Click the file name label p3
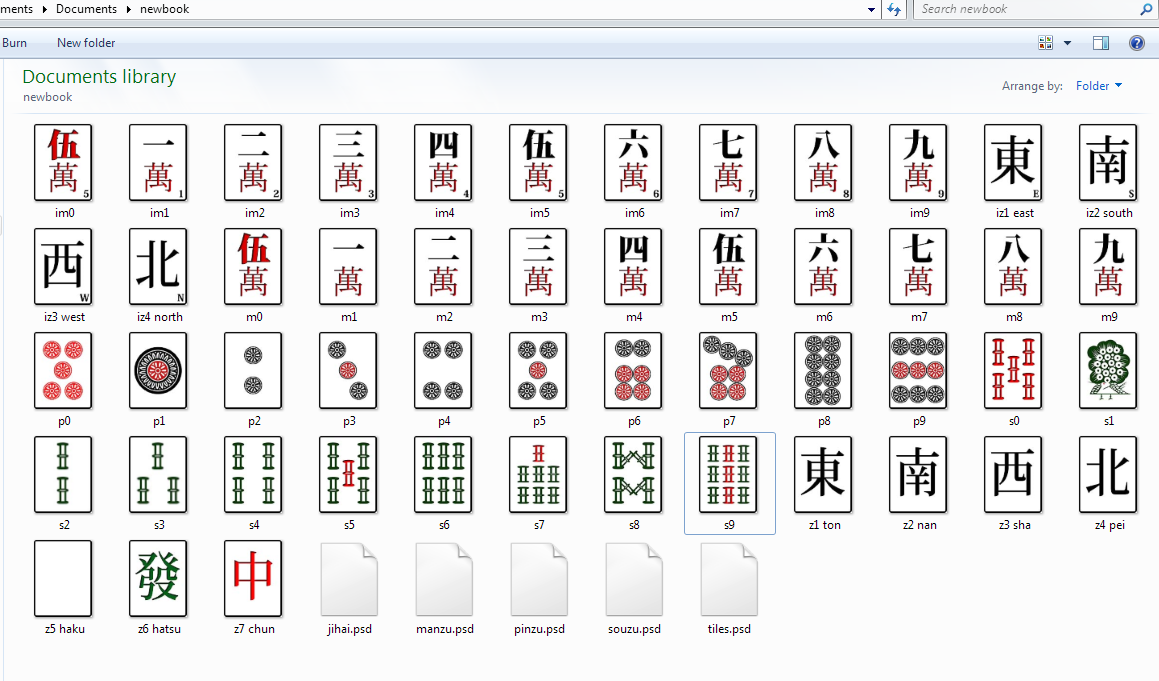The image size is (1159, 681). pos(350,421)
